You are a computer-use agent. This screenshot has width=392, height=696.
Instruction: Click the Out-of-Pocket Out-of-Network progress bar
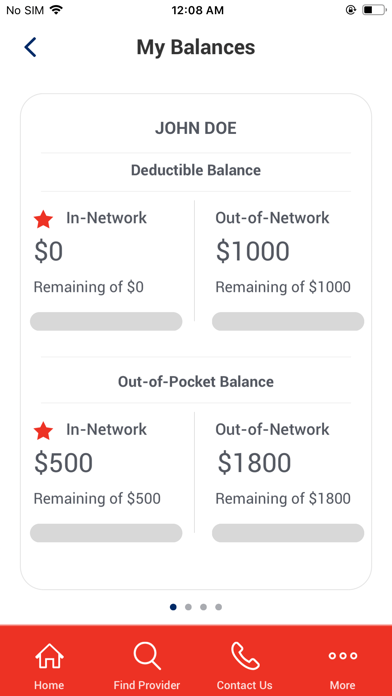288,533
